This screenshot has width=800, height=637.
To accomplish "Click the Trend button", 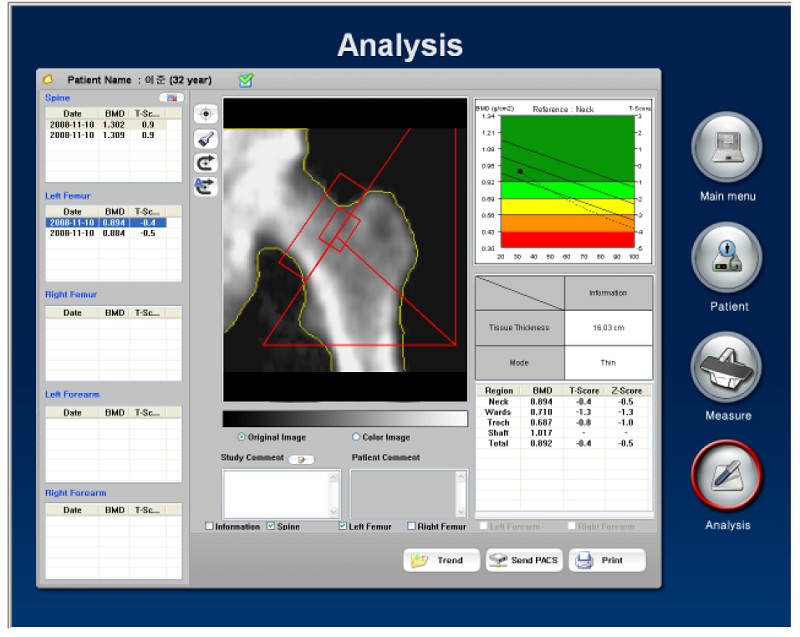I will (x=440, y=560).
